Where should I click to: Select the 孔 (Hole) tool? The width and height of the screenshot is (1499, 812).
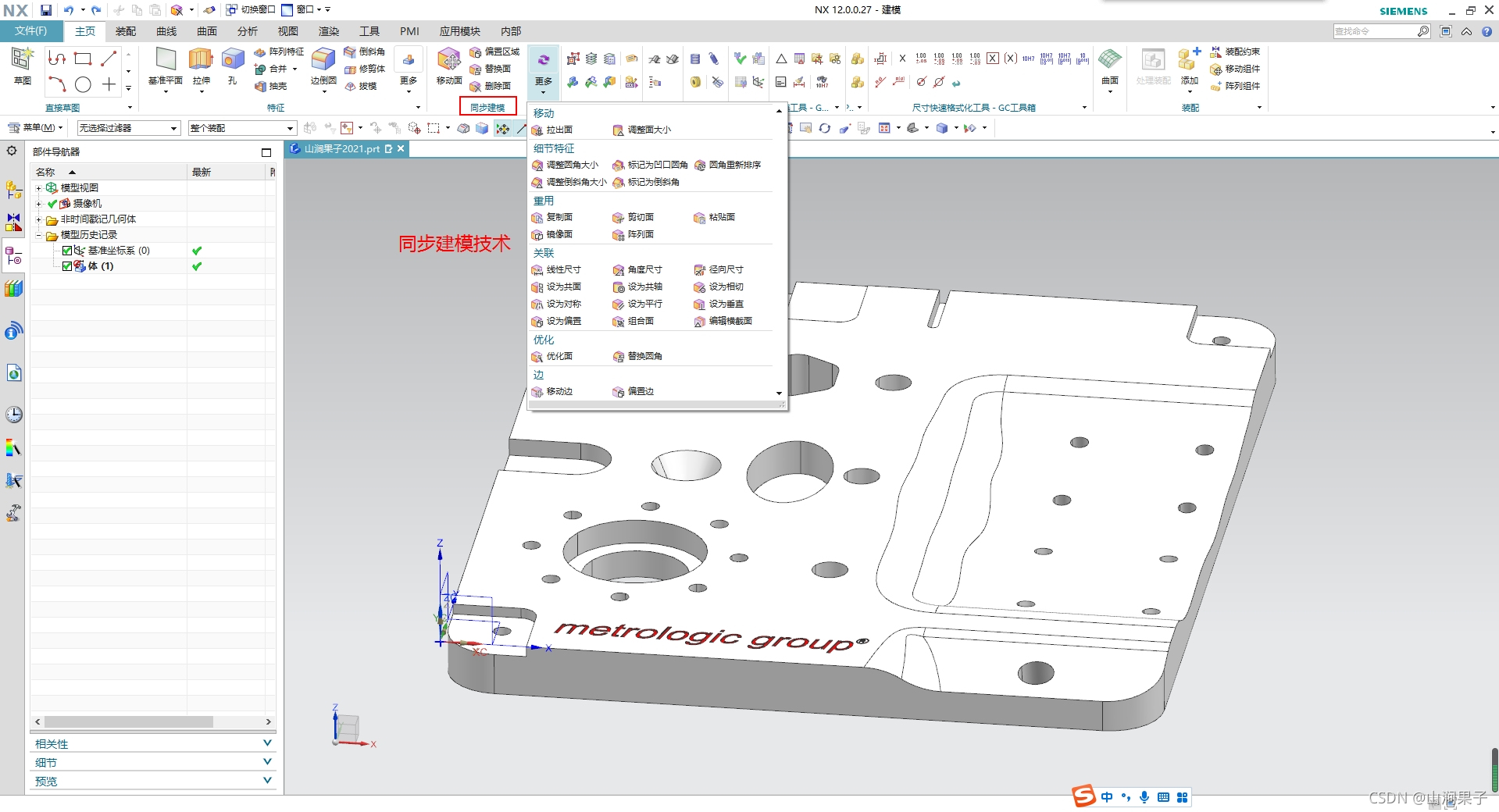232,66
